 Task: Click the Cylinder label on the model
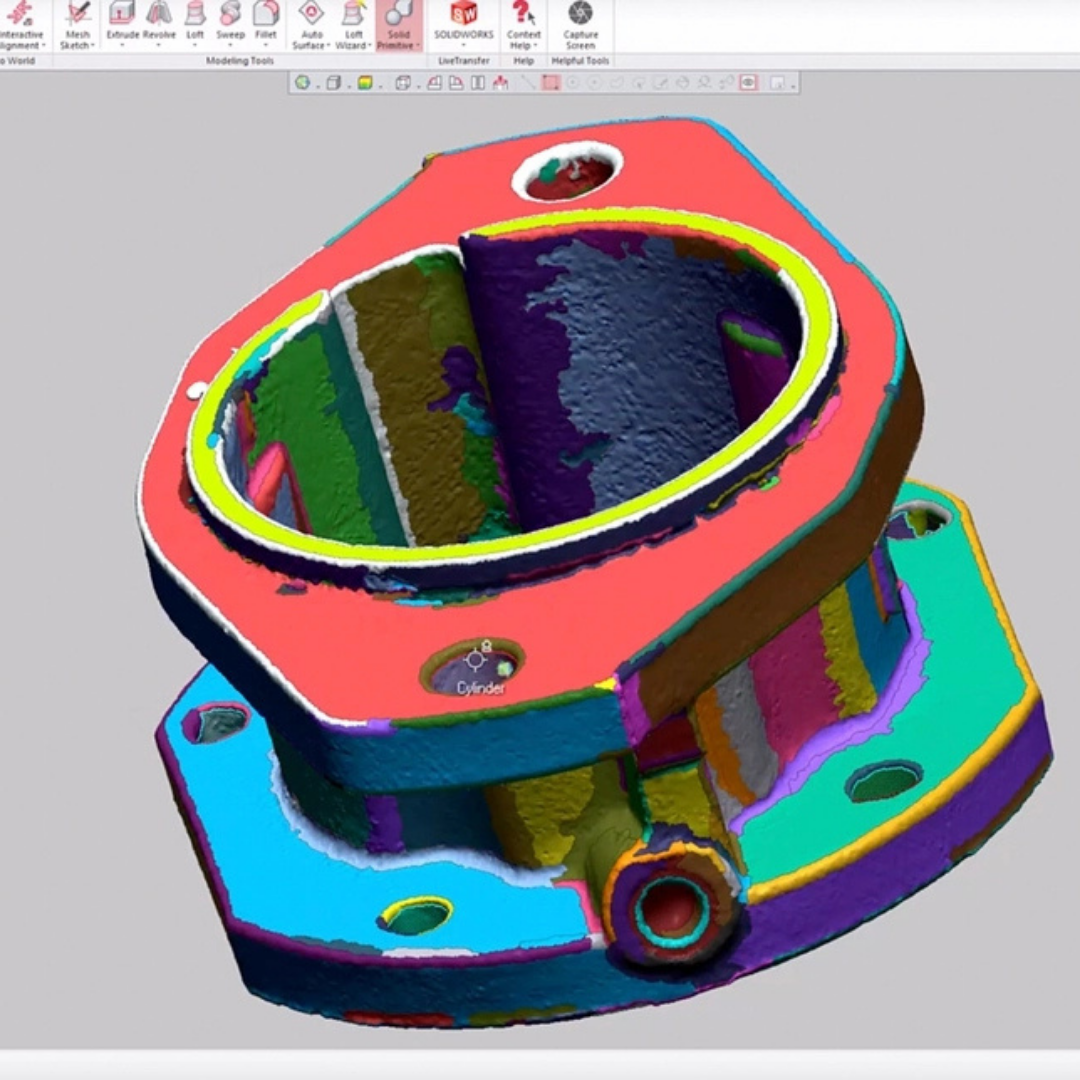(481, 688)
